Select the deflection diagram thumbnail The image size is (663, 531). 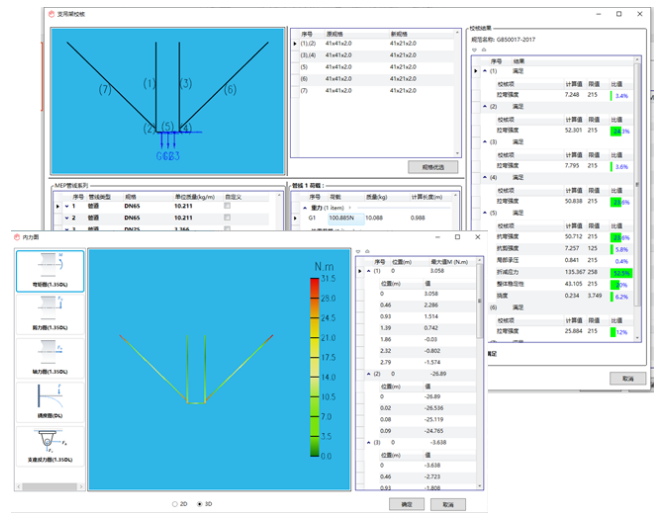48,402
